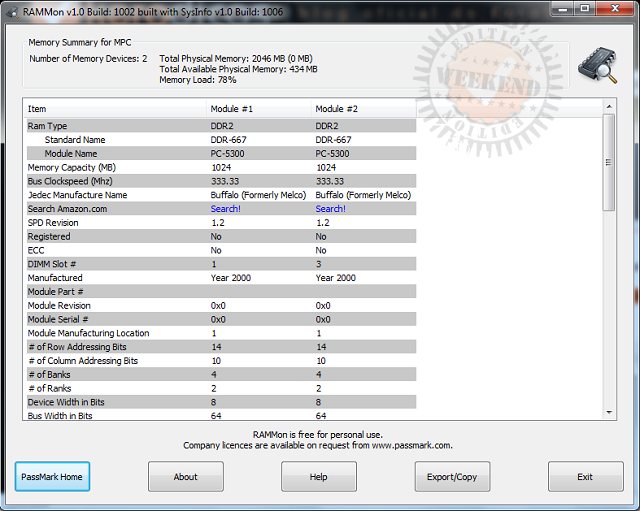Click the Export/Copy button
Image resolution: width=640 pixels, height=511 pixels.
coord(452,477)
